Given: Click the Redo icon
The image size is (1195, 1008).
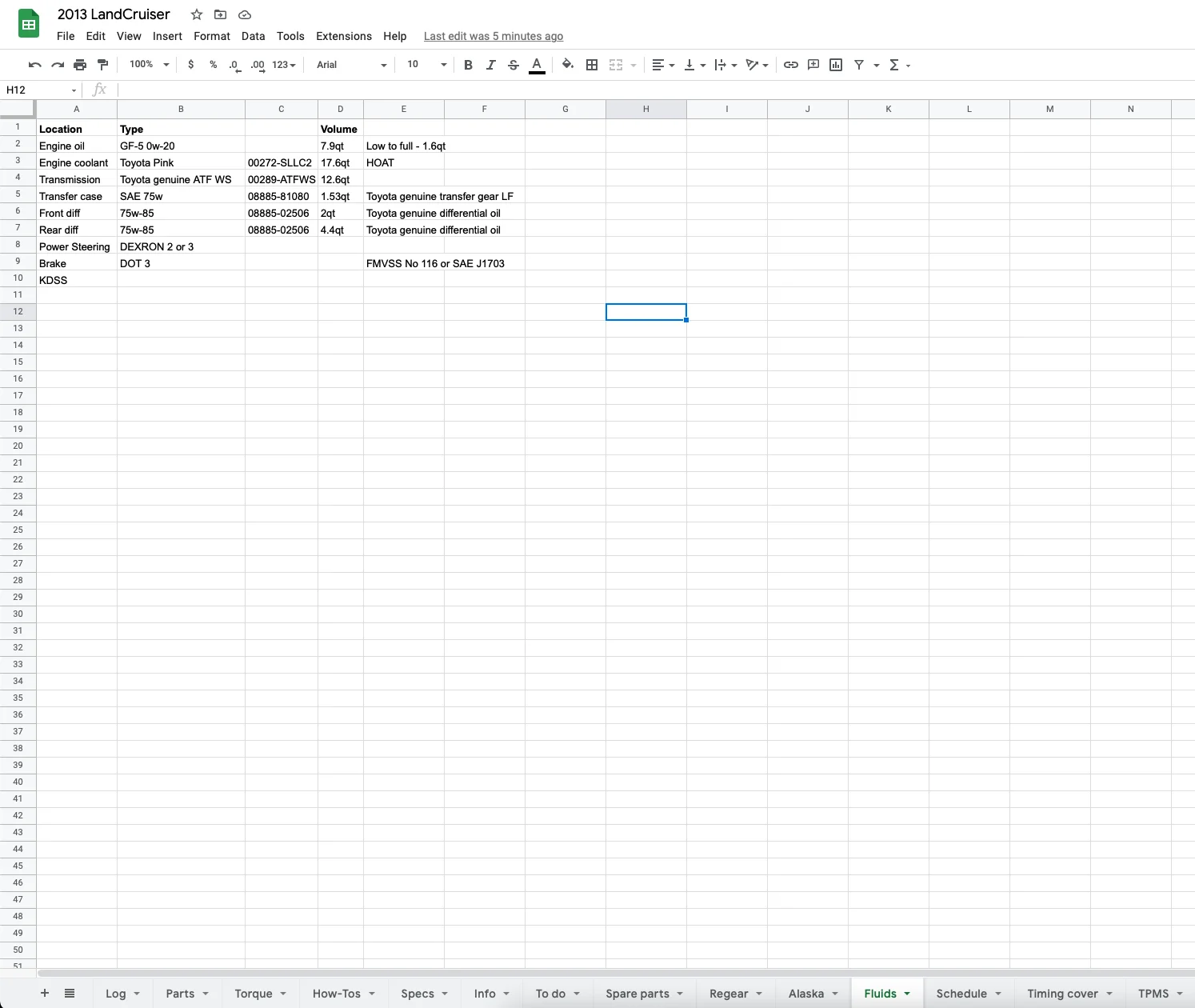Looking at the screenshot, I should point(58,65).
